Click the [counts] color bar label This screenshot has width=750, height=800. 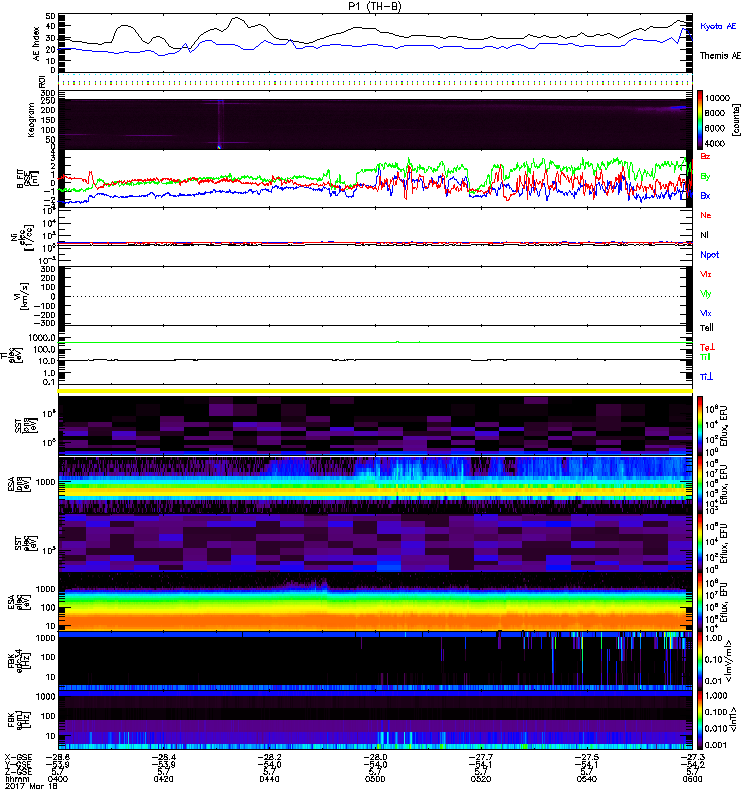736,120
